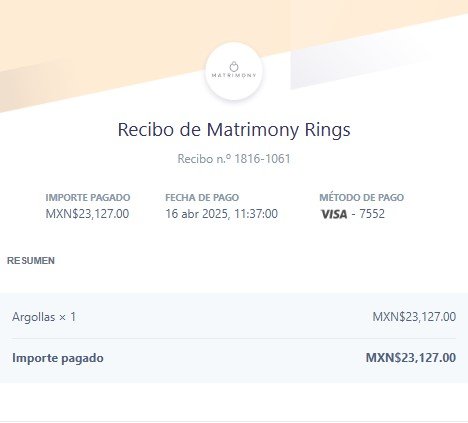Screen dimensions: 468x423
Task: Click the MÉTODO DE PAGO label
Action: pos(362,197)
